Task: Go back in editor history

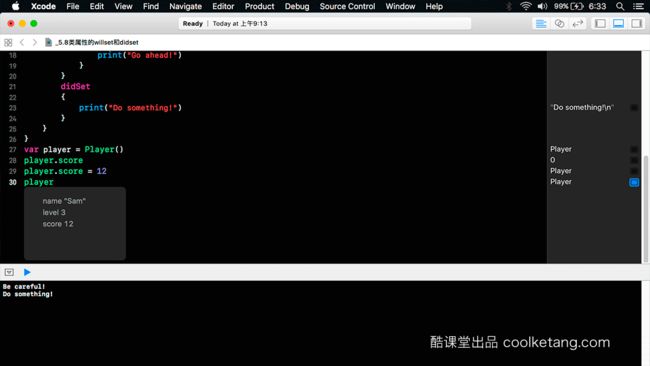Action: coord(22,42)
